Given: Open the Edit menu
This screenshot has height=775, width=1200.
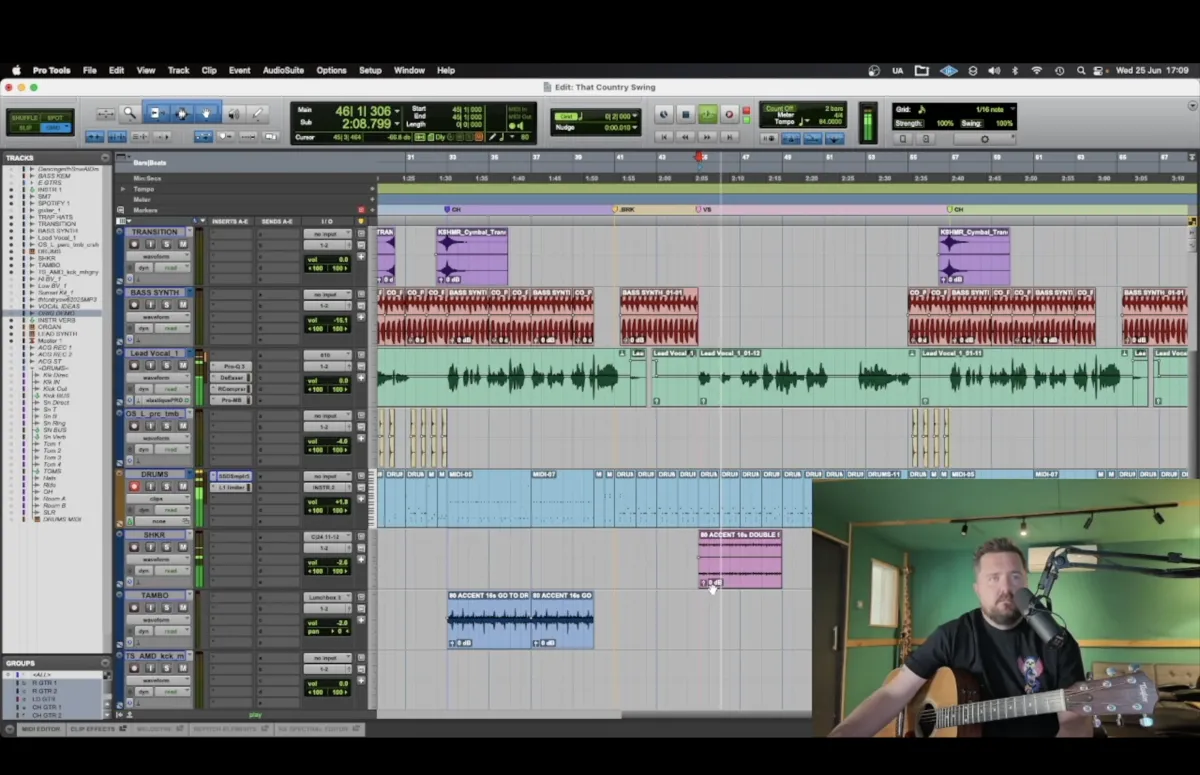Looking at the screenshot, I should 117,71.
